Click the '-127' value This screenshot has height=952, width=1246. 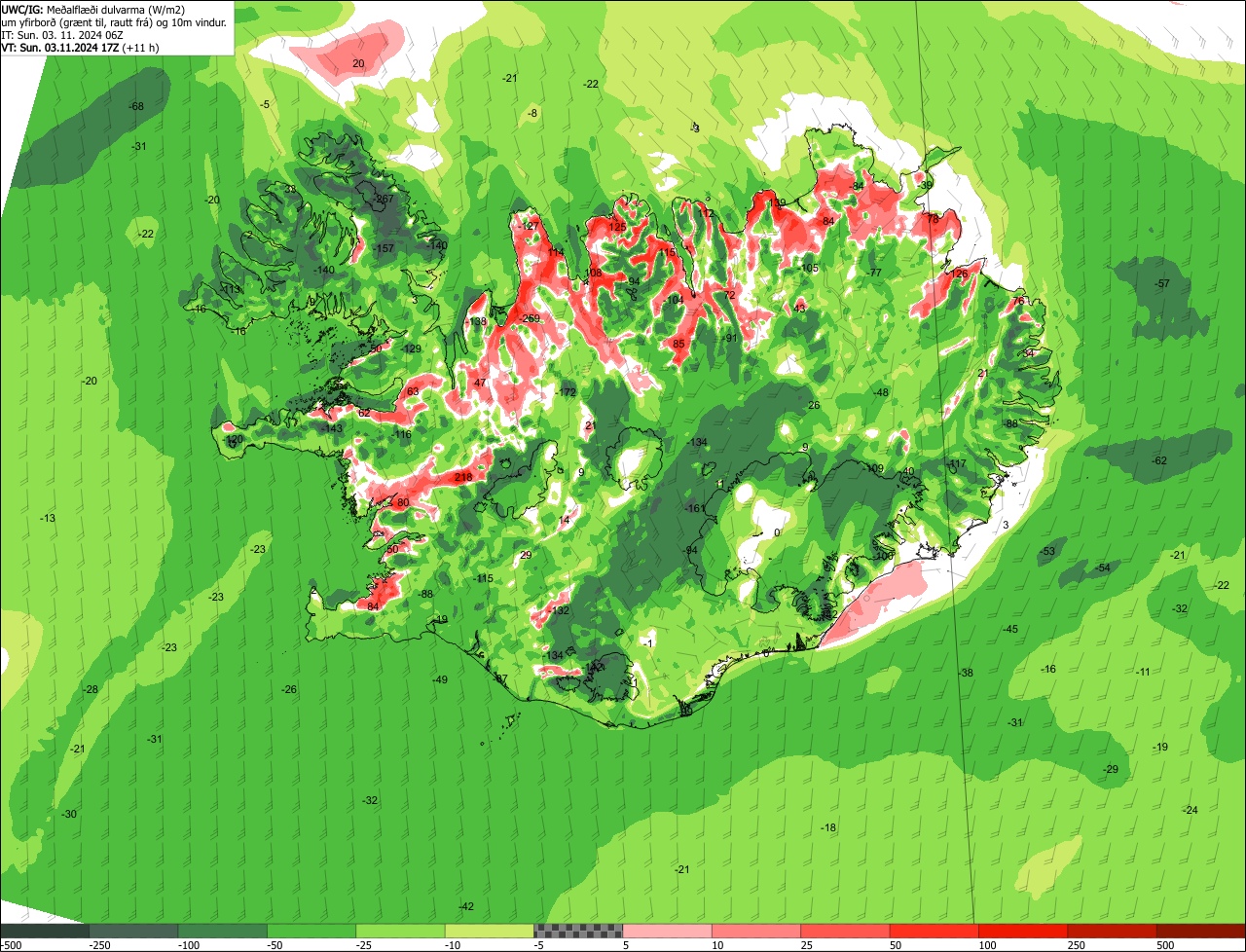coord(530,226)
